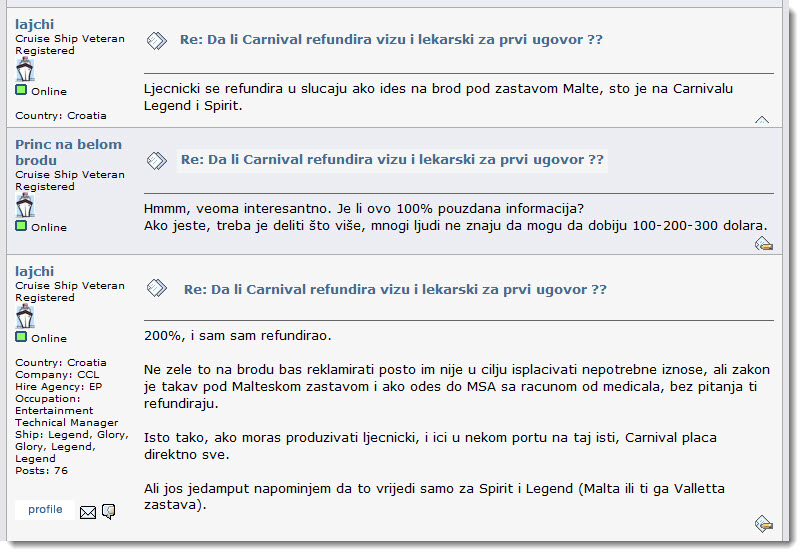Click the green Online indicator for Princ na belom brodu

click(x=21, y=226)
